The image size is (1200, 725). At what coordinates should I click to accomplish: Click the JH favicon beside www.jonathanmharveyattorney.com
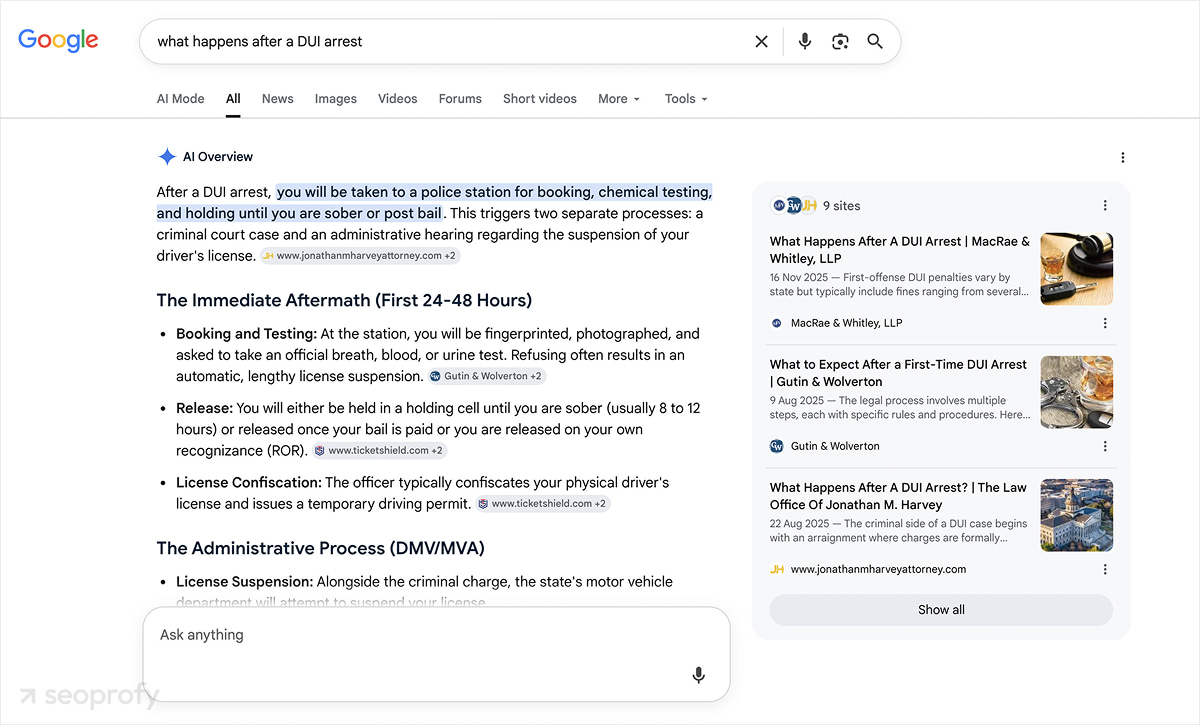(x=777, y=569)
